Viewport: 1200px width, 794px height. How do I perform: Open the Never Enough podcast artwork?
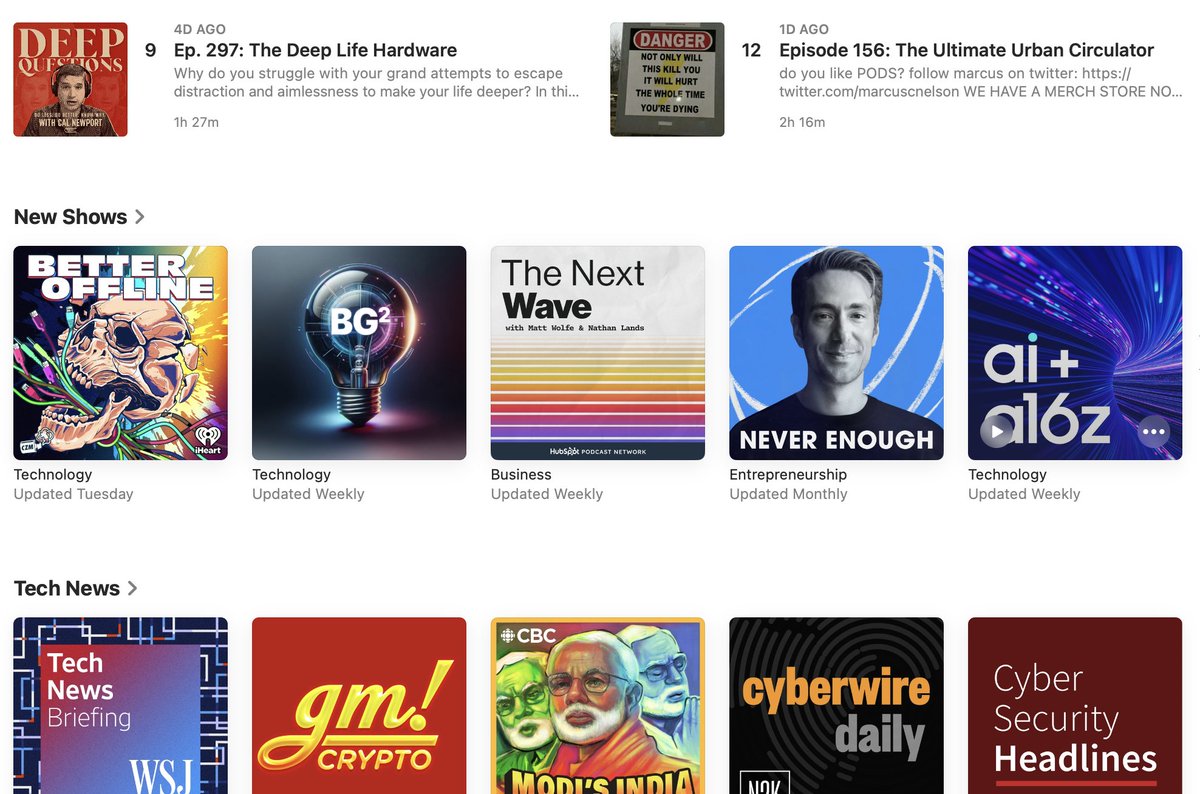836,353
